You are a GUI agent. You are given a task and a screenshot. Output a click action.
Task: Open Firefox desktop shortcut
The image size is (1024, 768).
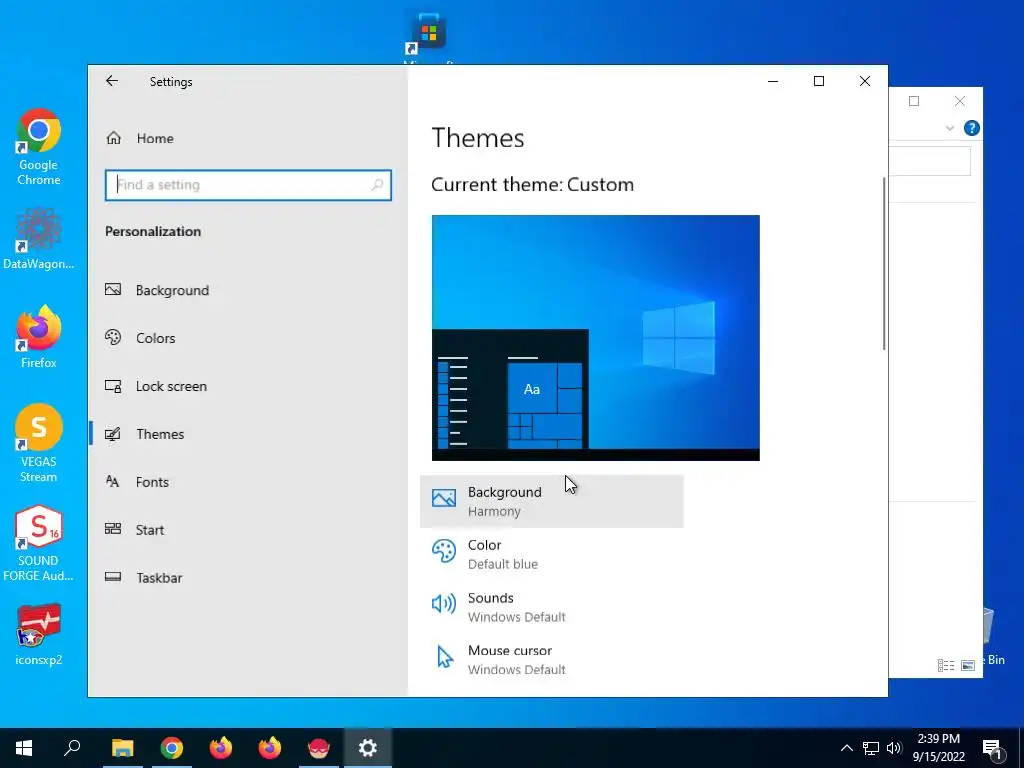(x=39, y=338)
